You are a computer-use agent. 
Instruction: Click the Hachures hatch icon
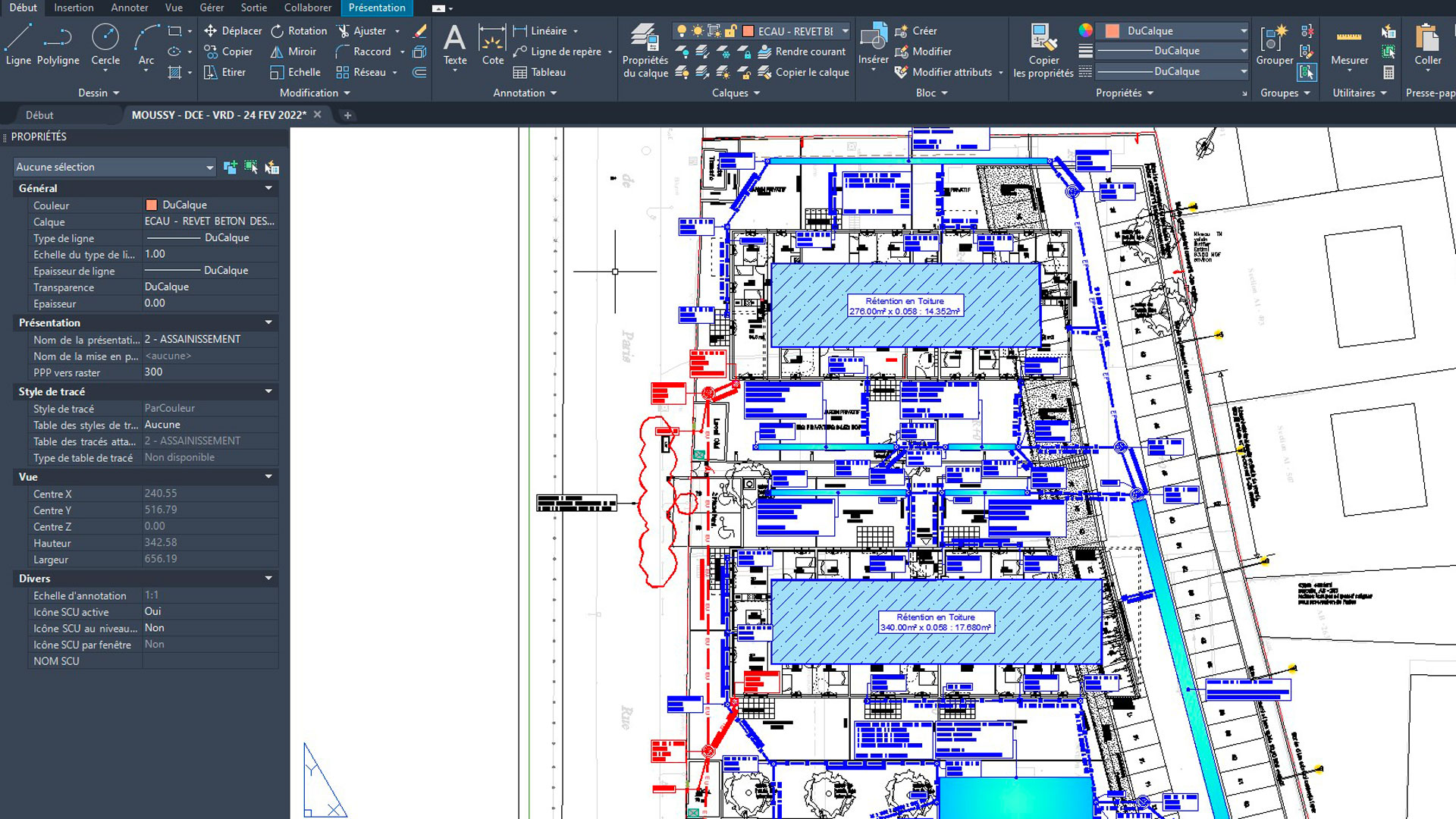pos(175,72)
